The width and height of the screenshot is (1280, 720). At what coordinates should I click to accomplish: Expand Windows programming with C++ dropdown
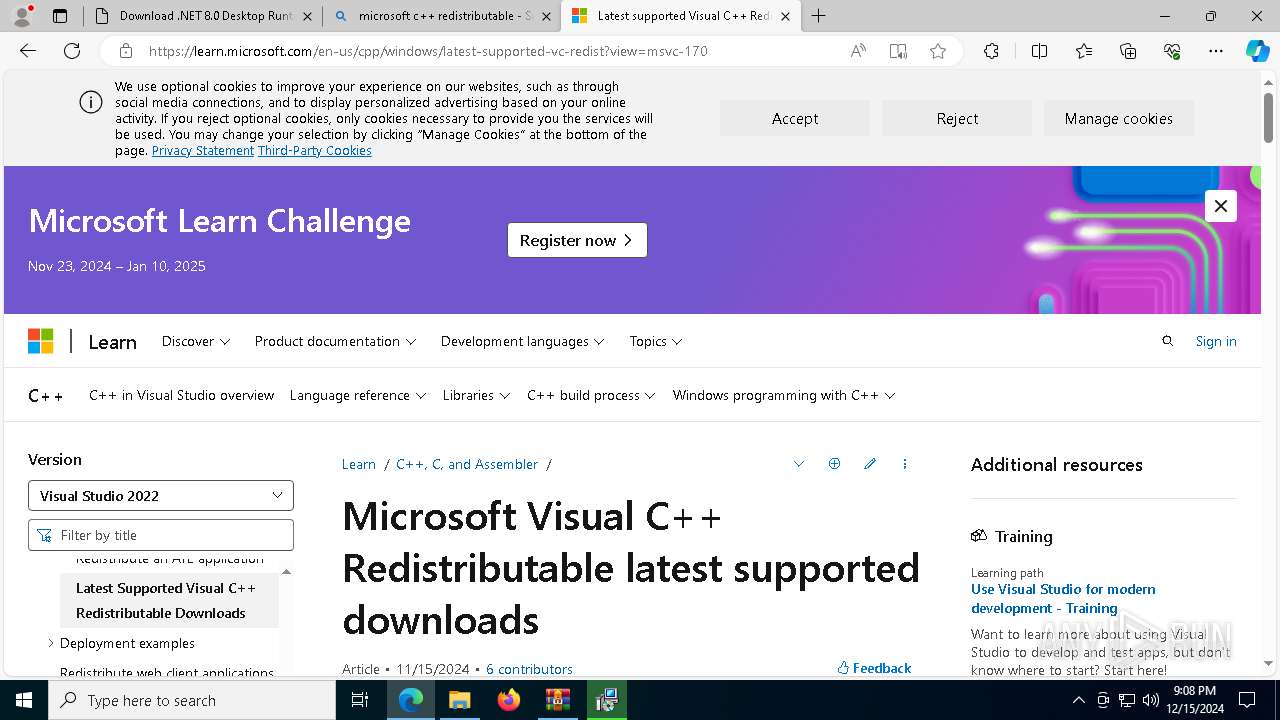click(x=784, y=395)
